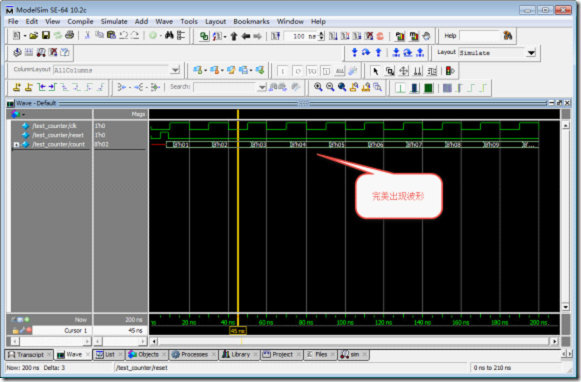
Task: Increase run length with the stepper arrow
Action: coord(321,34)
